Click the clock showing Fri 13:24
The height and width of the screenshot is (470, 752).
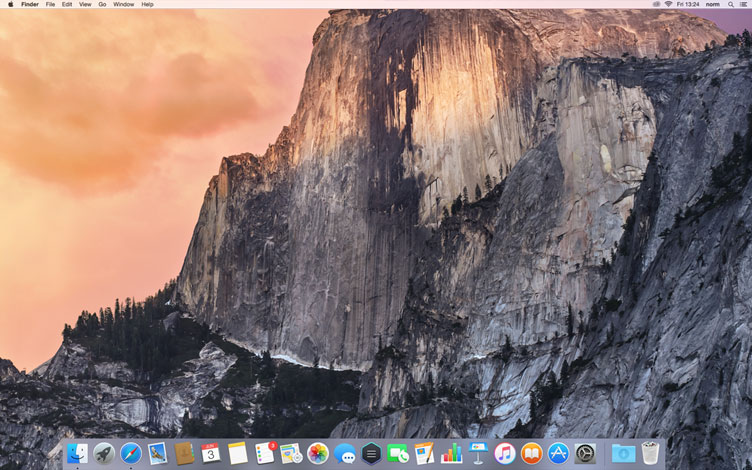689,4
